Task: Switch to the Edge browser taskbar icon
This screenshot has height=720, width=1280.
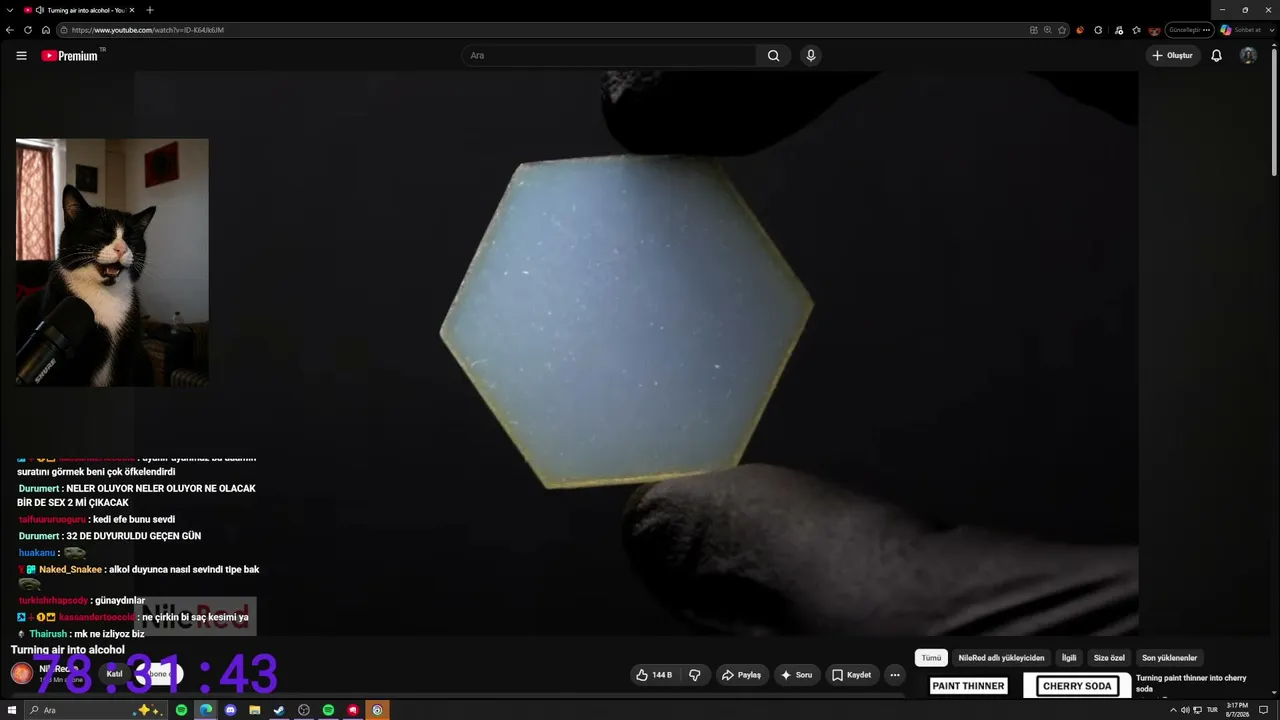Action: pos(206,710)
